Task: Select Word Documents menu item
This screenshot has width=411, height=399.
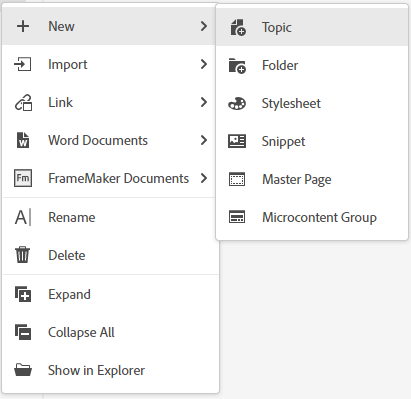Action: click(109, 140)
